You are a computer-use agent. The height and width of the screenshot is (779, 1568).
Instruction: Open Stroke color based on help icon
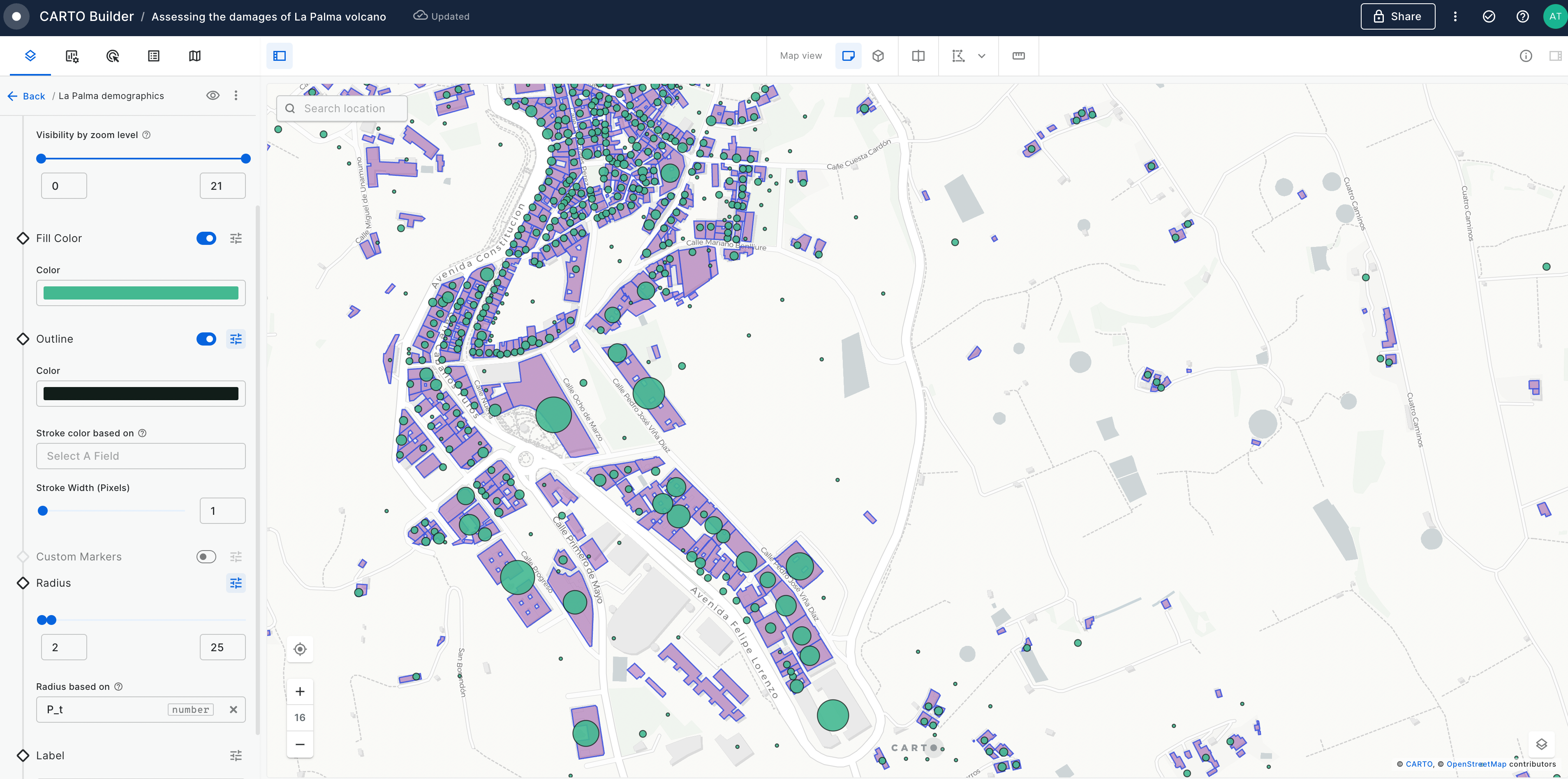pyautogui.click(x=142, y=433)
